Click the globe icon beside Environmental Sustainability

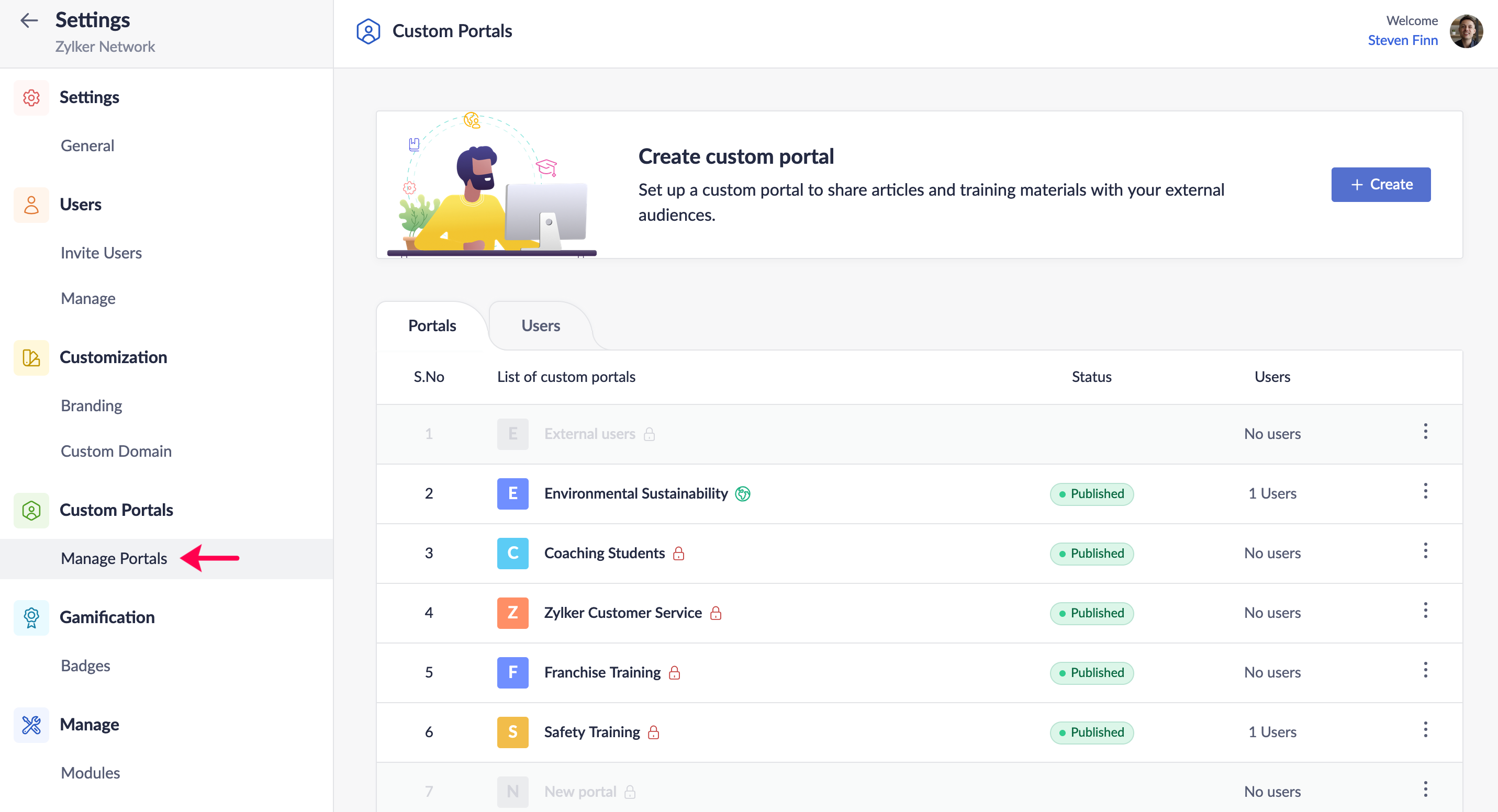pyautogui.click(x=743, y=493)
